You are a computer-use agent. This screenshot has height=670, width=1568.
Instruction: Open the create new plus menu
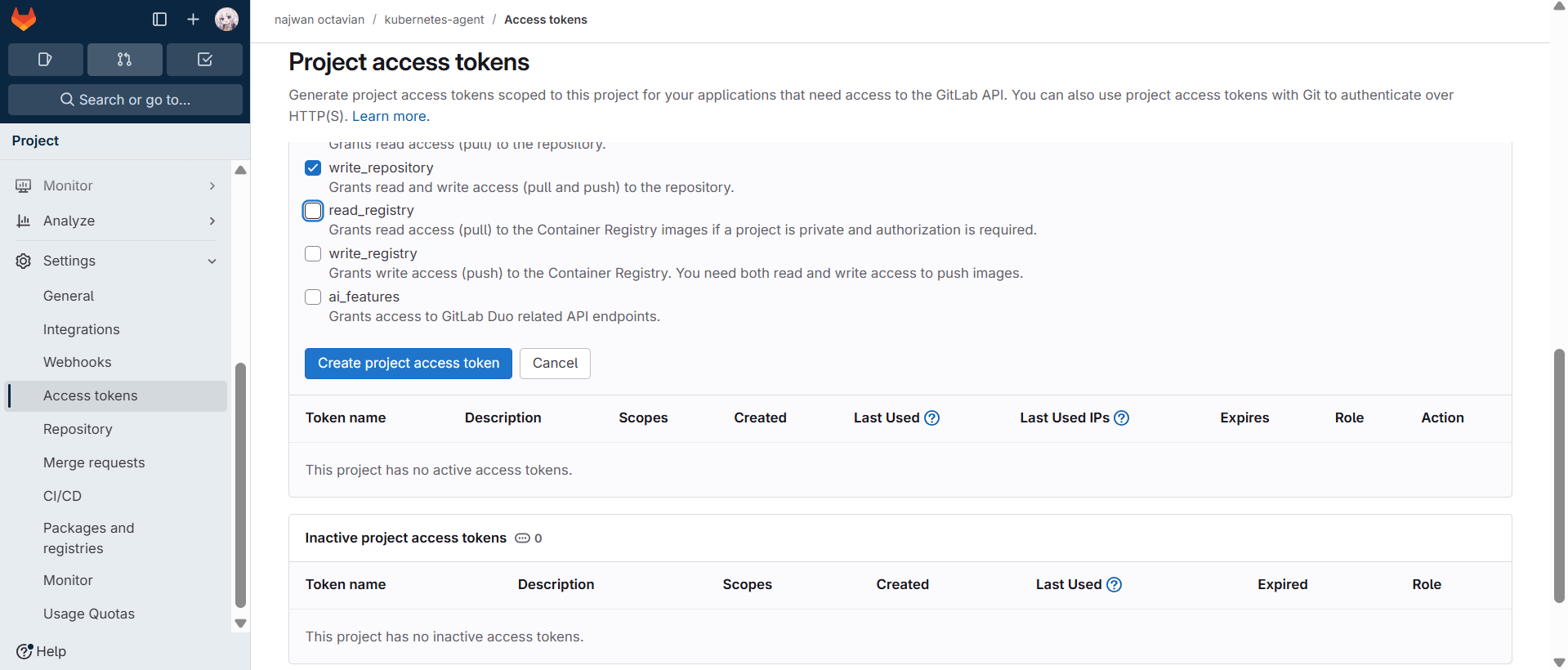(x=193, y=19)
